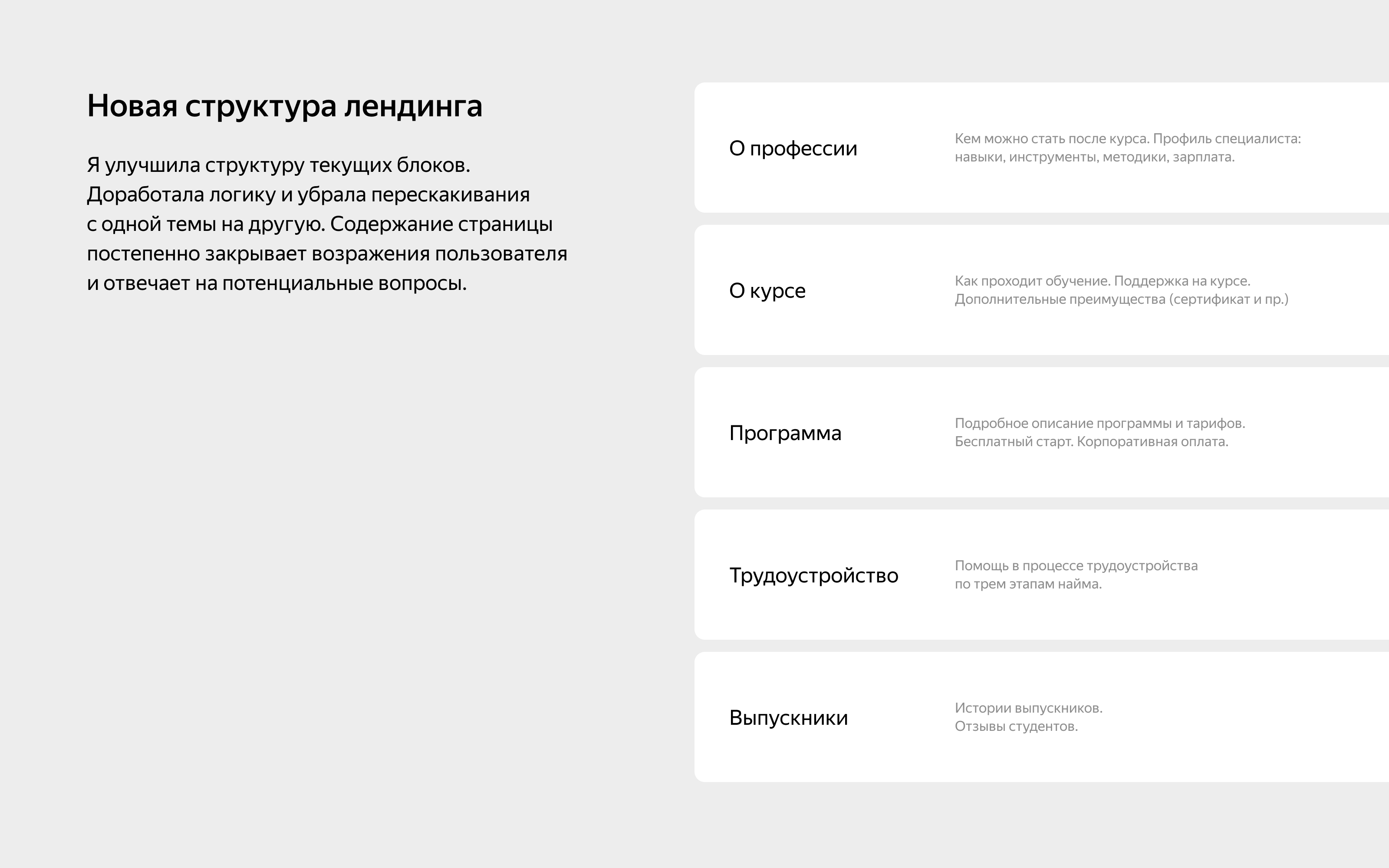
Task: Click the line 'постепенно закрывает возражения пользователя'
Action: pyautogui.click(x=326, y=254)
